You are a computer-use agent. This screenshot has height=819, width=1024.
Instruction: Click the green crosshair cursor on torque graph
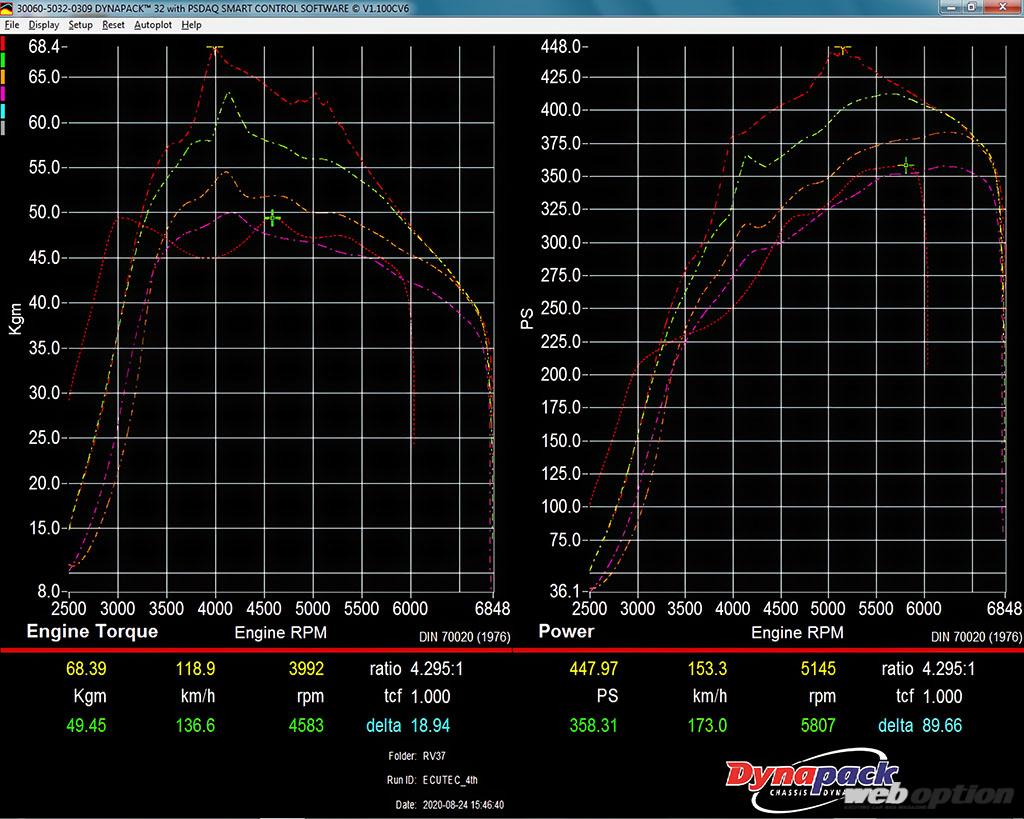click(x=272, y=218)
